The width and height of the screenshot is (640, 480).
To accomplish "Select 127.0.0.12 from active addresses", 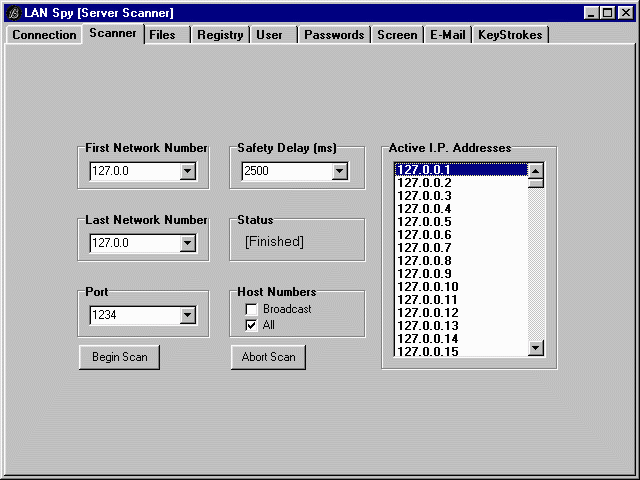I will pyautogui.click(x=428, y=313).
